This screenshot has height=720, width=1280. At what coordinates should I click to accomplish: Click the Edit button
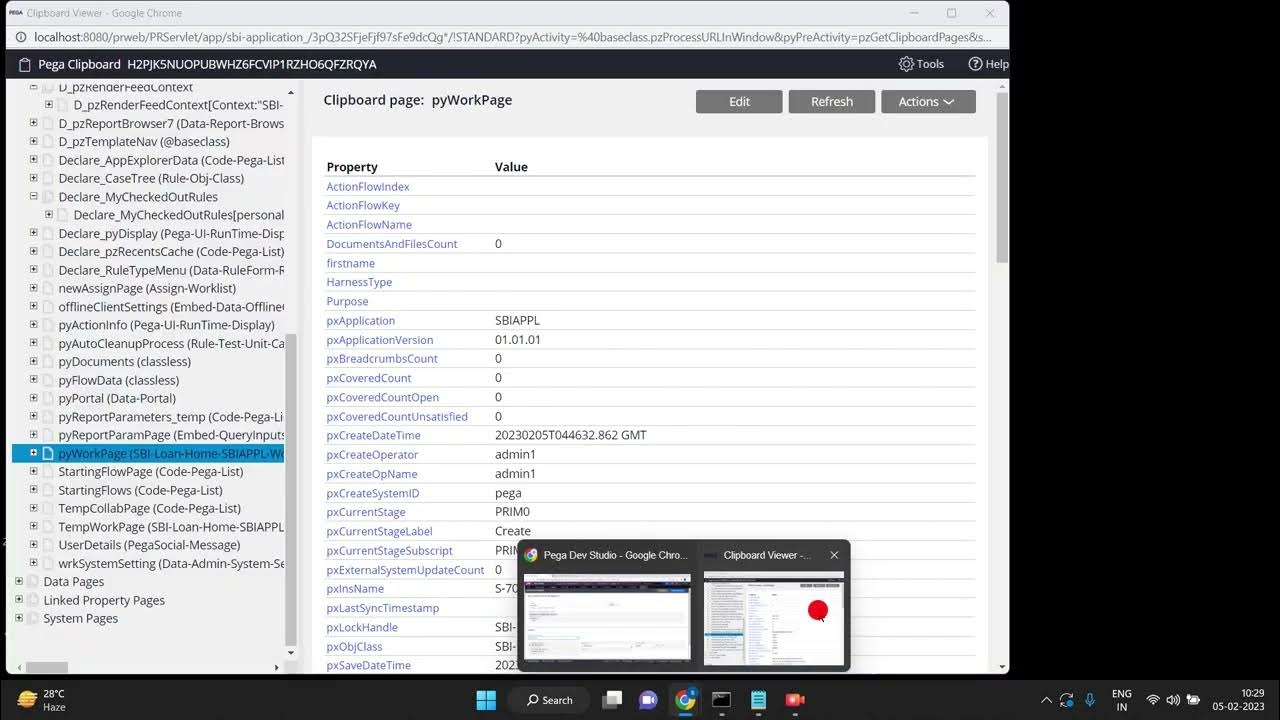point(739,101)
